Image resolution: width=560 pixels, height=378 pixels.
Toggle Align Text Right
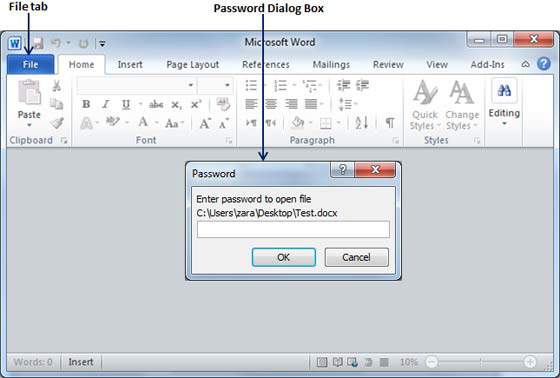point(291,104)
